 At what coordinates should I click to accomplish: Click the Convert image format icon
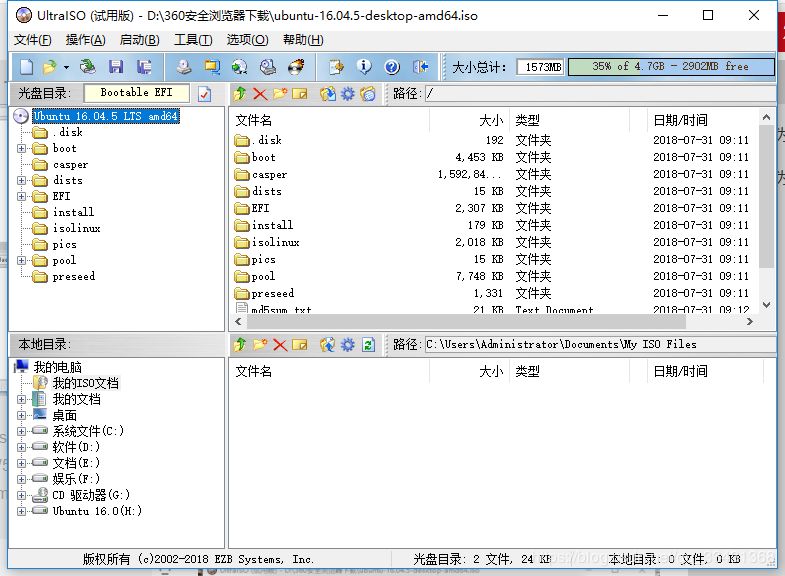coord(240,67)
